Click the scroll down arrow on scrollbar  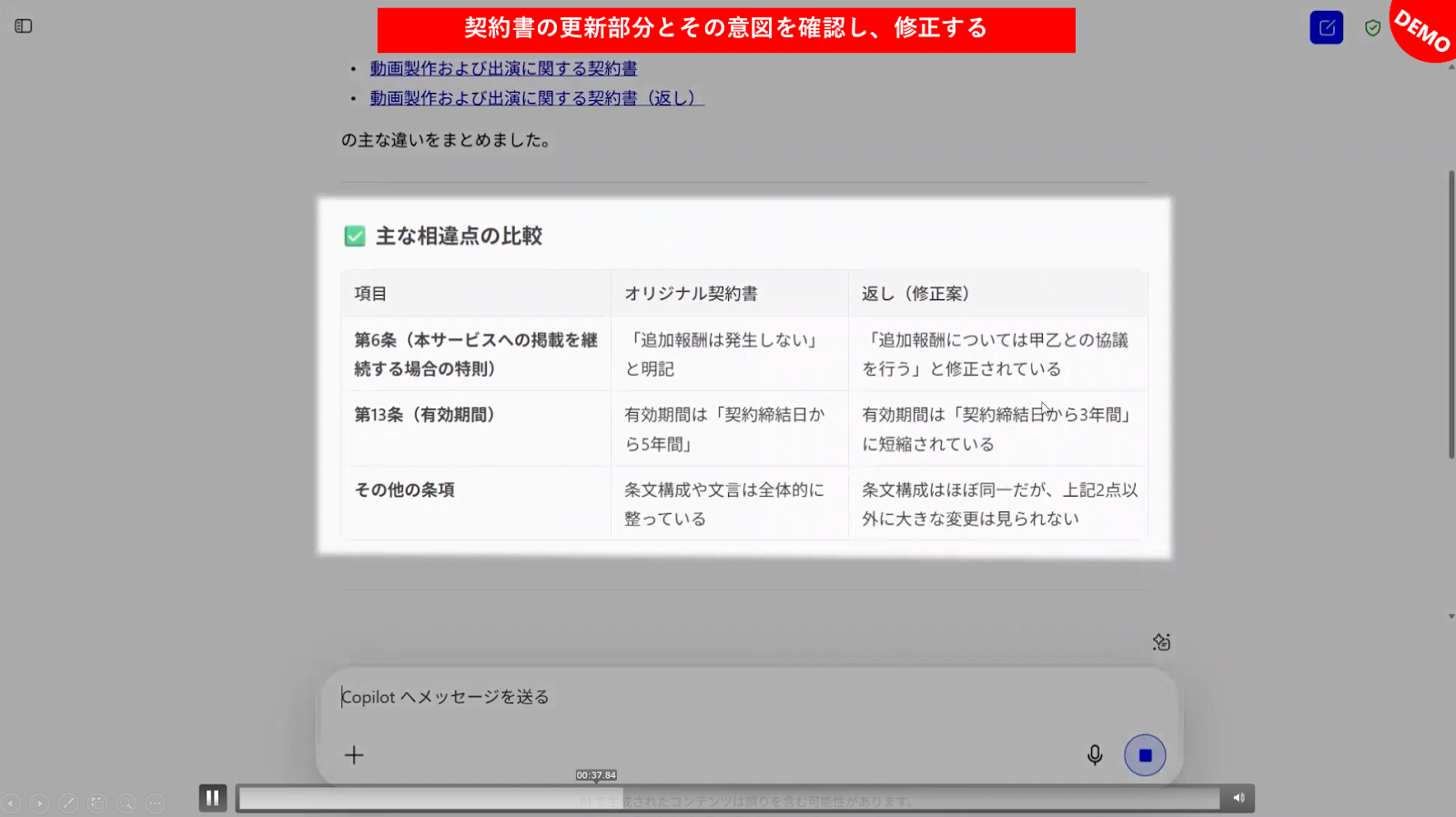pos(1451,616)
